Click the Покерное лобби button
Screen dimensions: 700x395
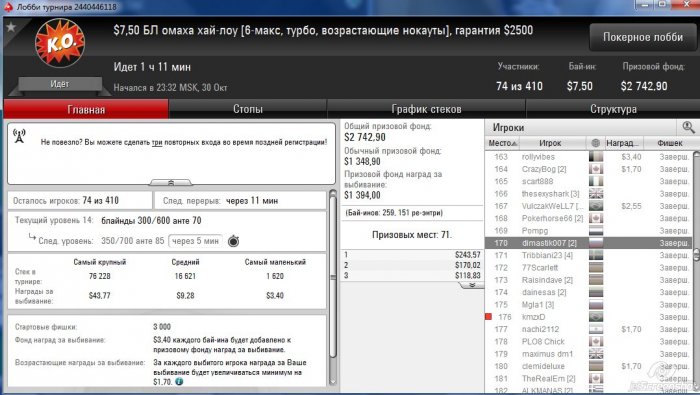point(643,37)
